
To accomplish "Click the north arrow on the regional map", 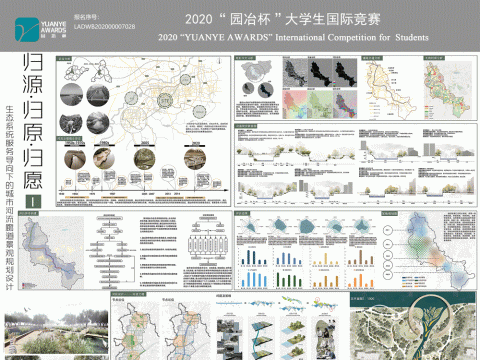I will [220, 61].
